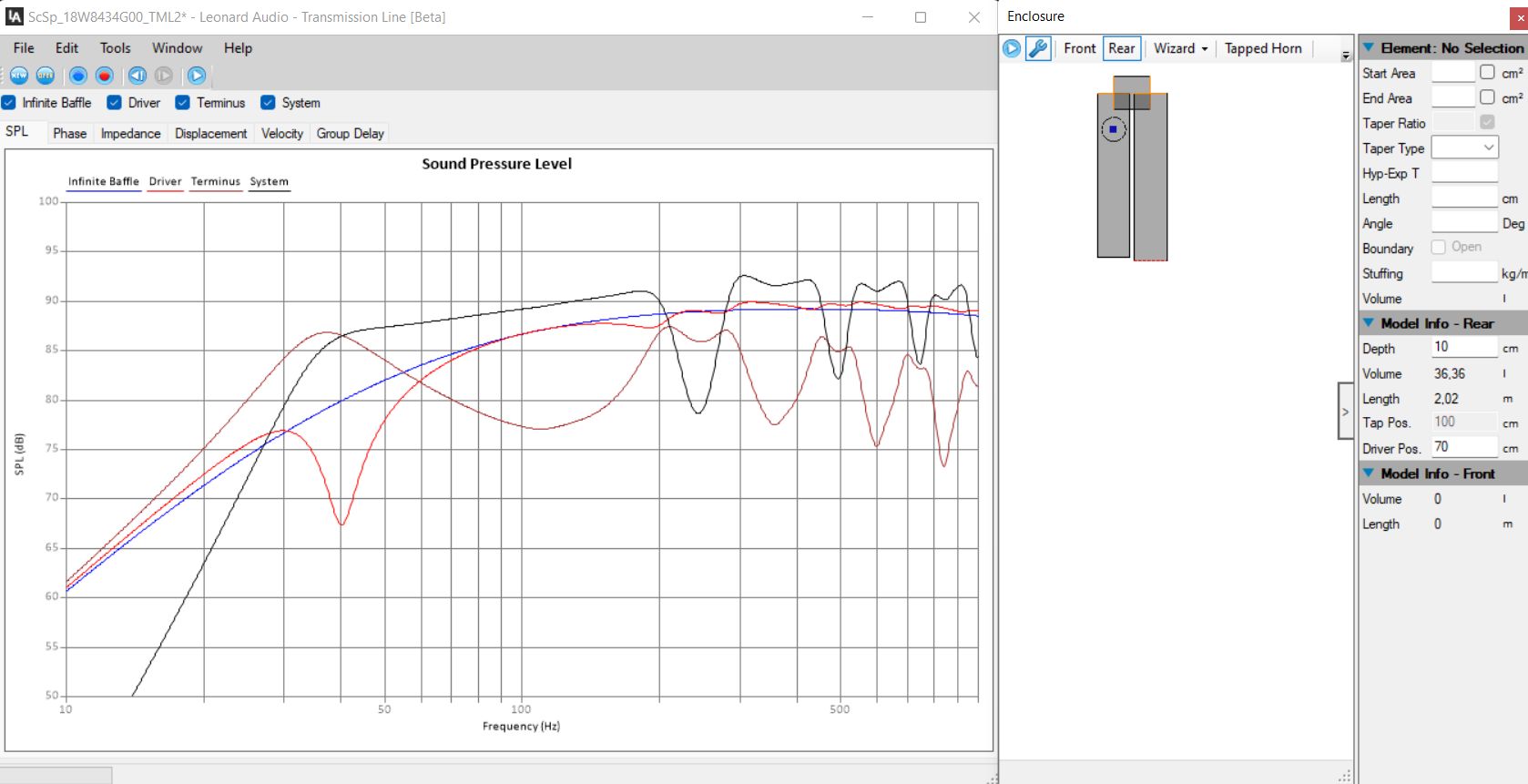Screen dimensions: 1528x784
Task: Open the Taper Type dropdown
Action: point(1464,148)
